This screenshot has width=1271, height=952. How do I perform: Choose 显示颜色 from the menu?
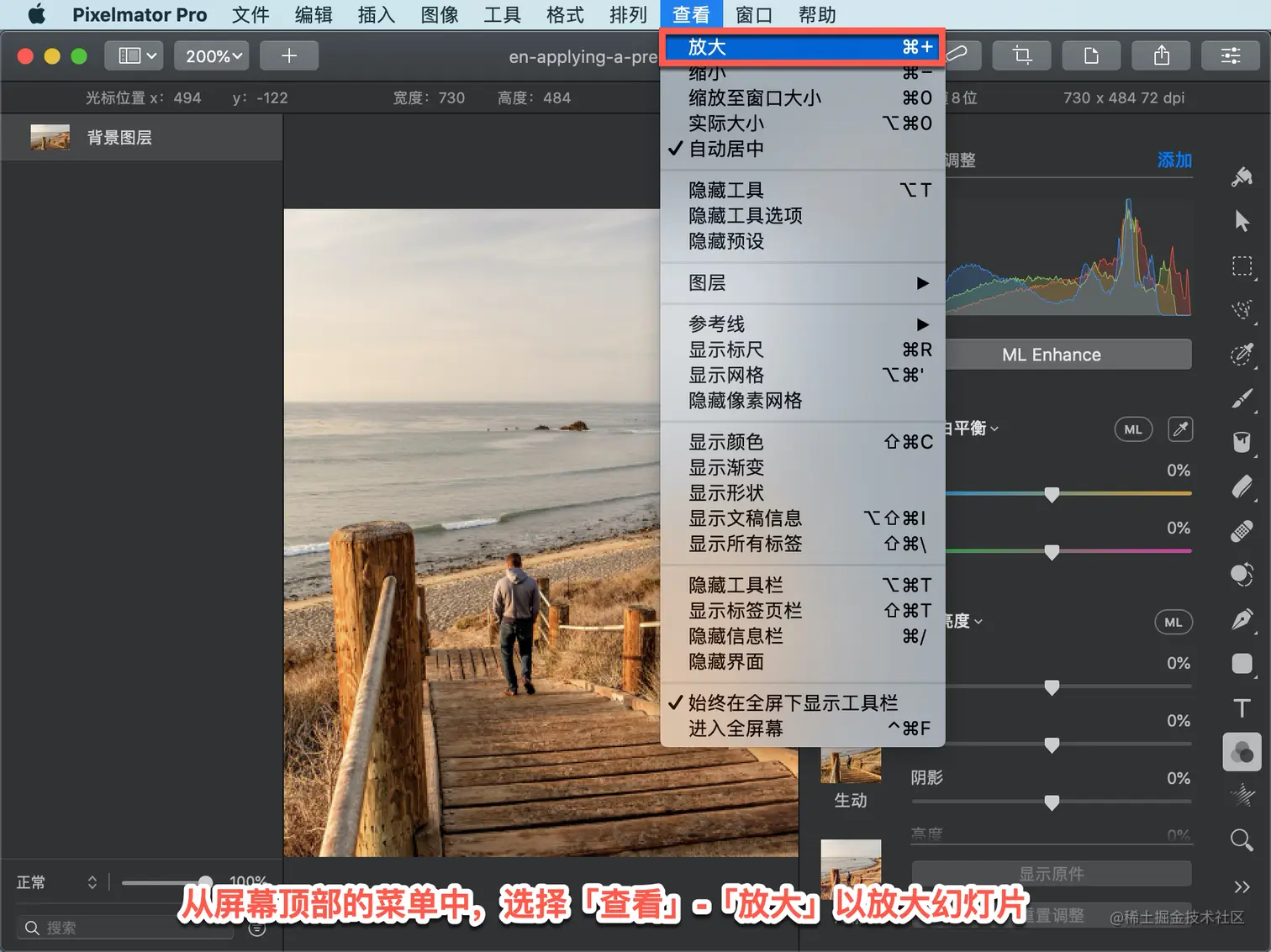[803, 442]
